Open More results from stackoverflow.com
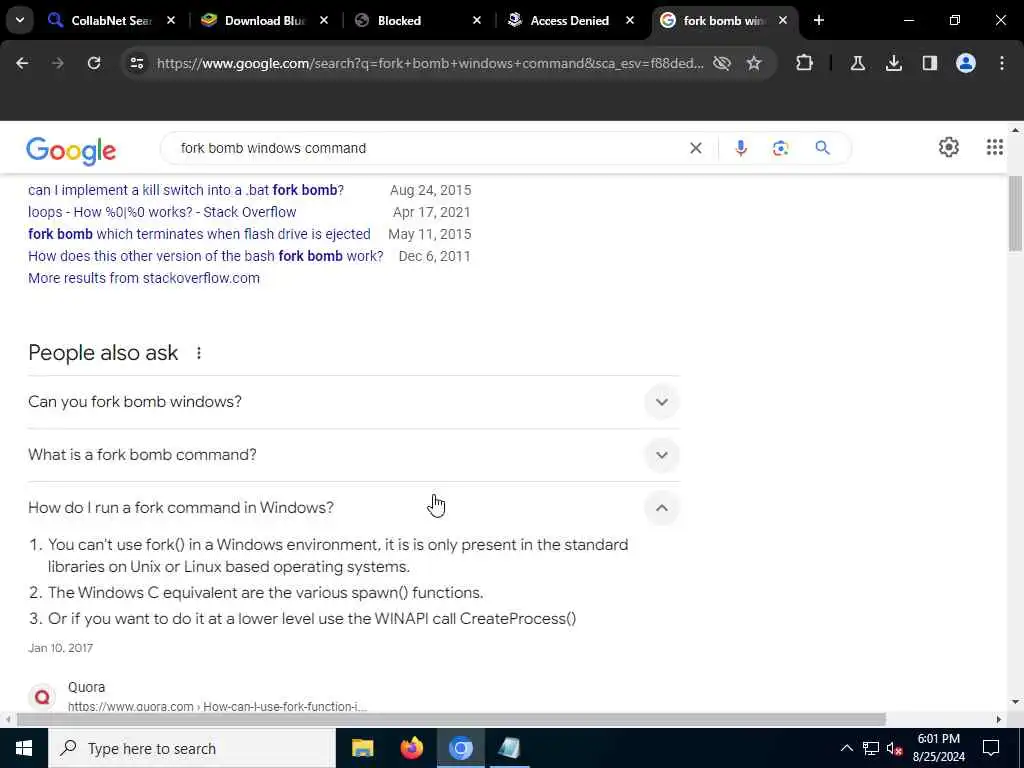Screen dimensions: 1024x768 coord(144,278)
